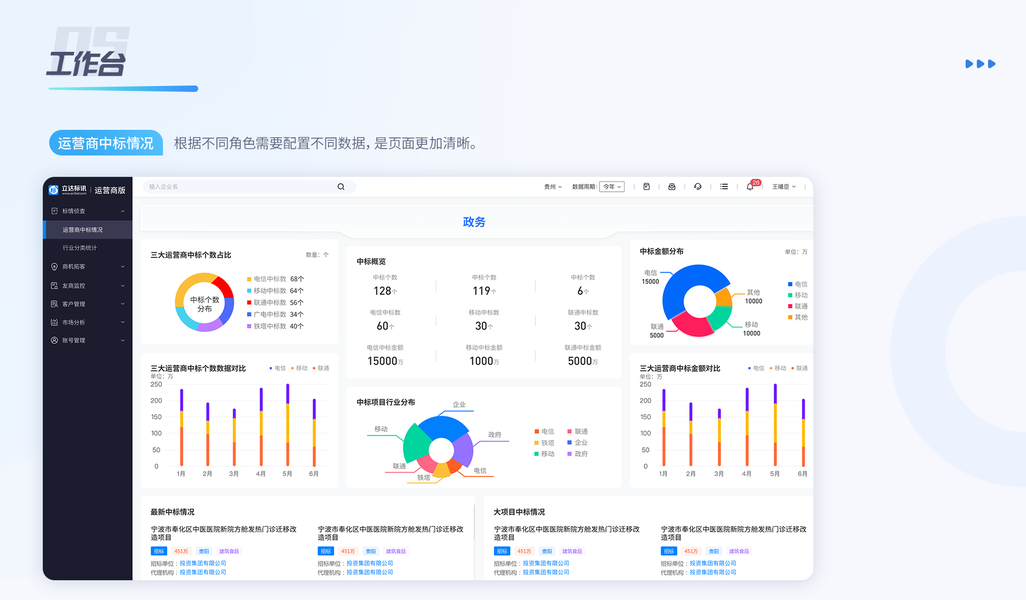Click the 5000万 联通中标金额 value
The width and height of the screenshot is (1026, 600).
tap(582, 361)
